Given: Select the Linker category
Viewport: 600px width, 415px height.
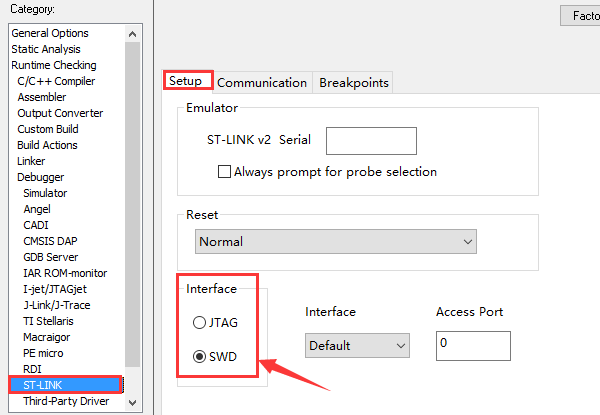Looking at the screenshot, I should tap(31, 161).
